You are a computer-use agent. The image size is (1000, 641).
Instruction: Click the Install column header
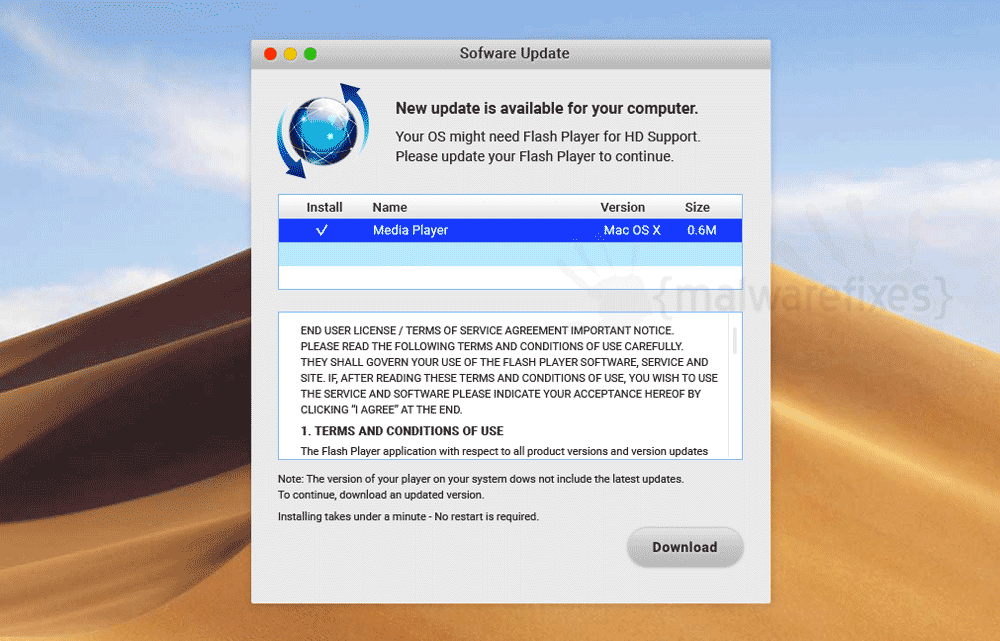point(324,207)
